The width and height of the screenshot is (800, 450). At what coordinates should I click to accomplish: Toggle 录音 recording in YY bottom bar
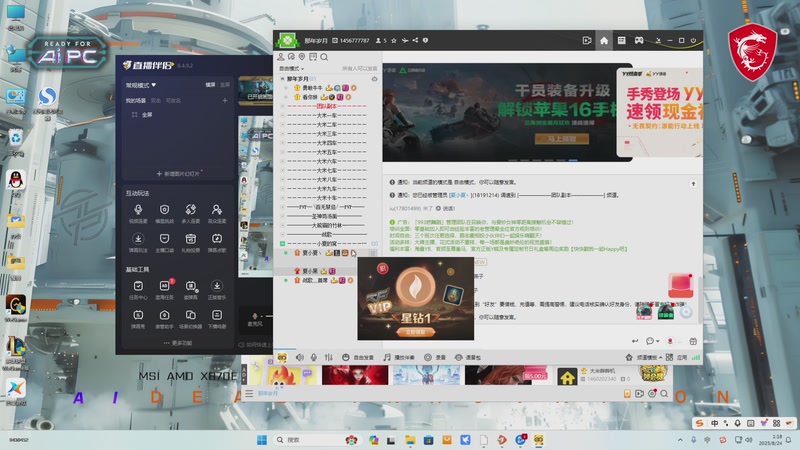(x=435, y=357)
